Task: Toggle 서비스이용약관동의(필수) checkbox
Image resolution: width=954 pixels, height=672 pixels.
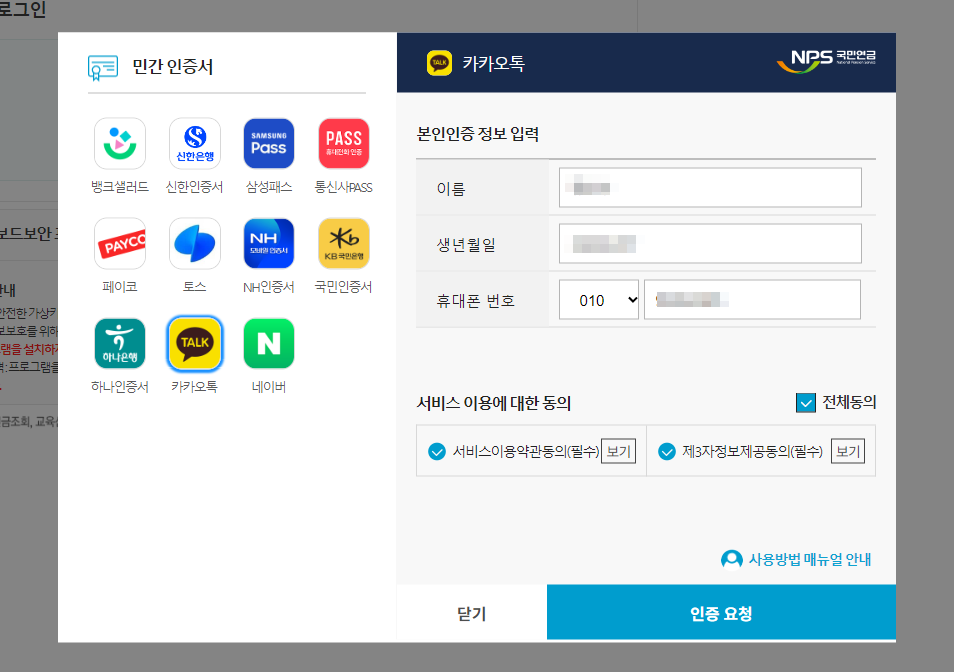Action: pyautogui.click(x=437, y=451)
